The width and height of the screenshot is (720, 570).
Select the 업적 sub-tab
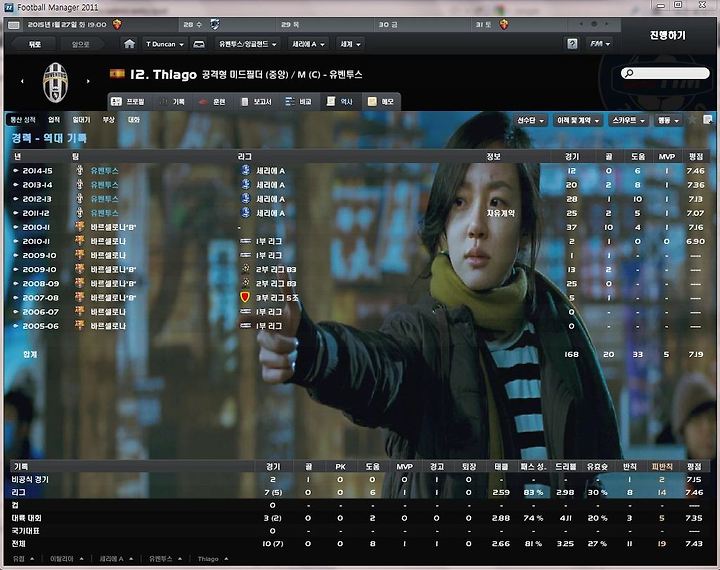54,119
